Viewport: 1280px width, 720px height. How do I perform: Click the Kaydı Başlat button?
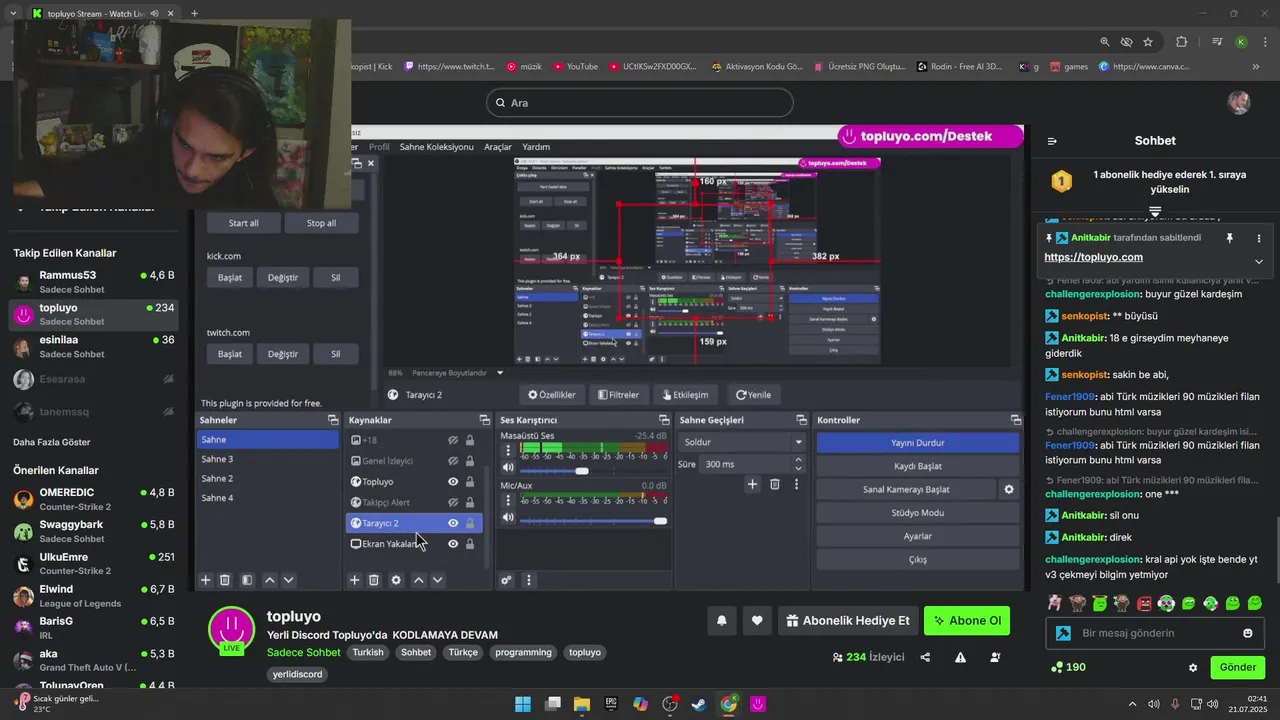[918, 466]
